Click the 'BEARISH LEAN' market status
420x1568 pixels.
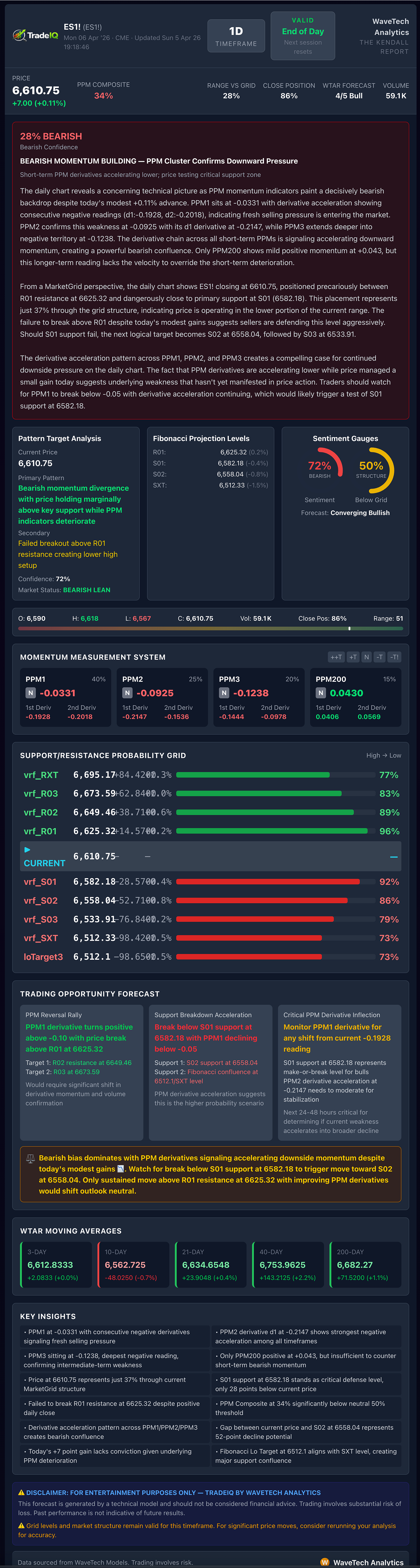point(87,590)
